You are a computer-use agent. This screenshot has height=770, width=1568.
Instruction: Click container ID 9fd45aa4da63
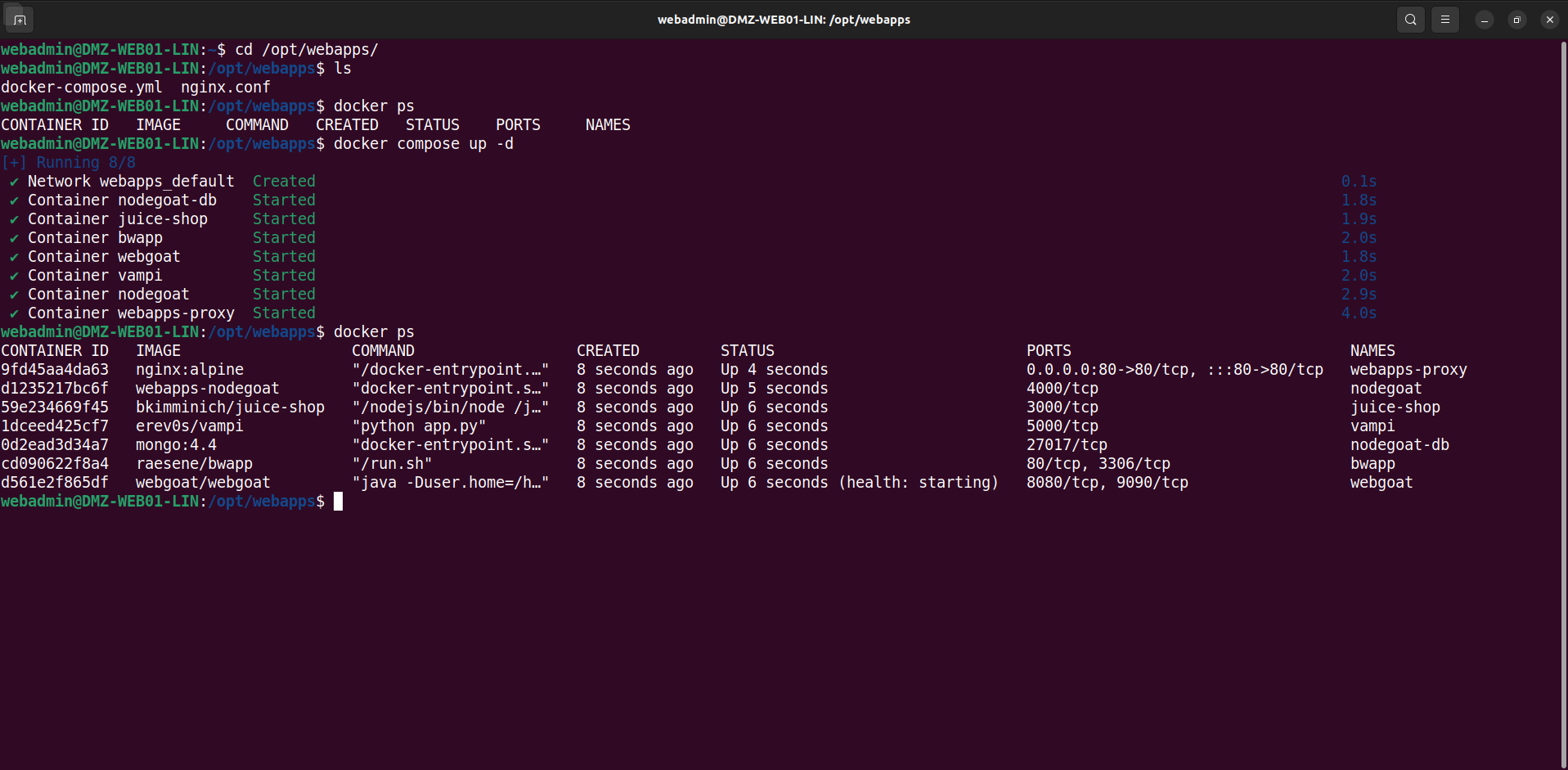pos(55,370)
